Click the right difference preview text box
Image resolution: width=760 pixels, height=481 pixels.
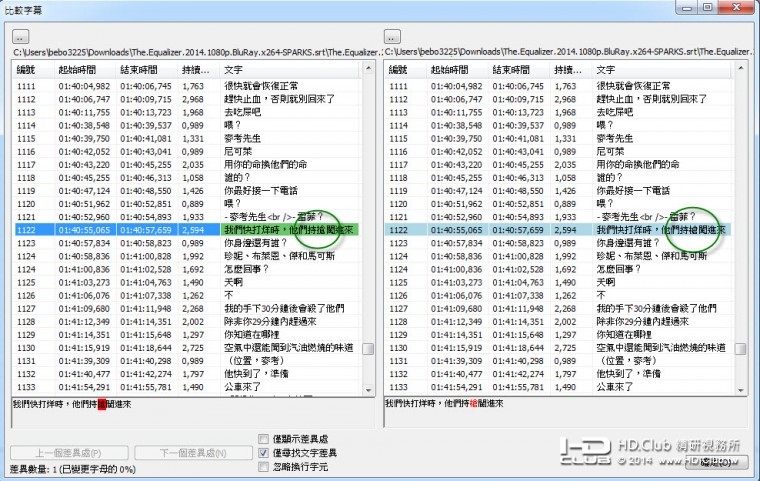(565, 413)
